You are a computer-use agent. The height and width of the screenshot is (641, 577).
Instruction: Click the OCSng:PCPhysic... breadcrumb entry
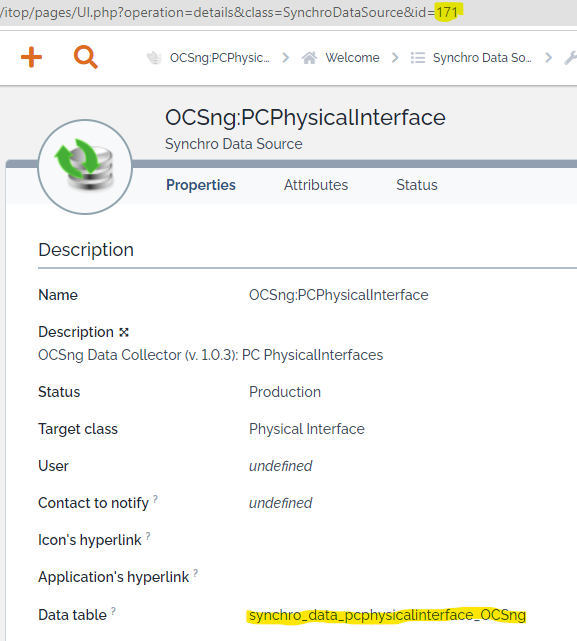pos(220,58)
